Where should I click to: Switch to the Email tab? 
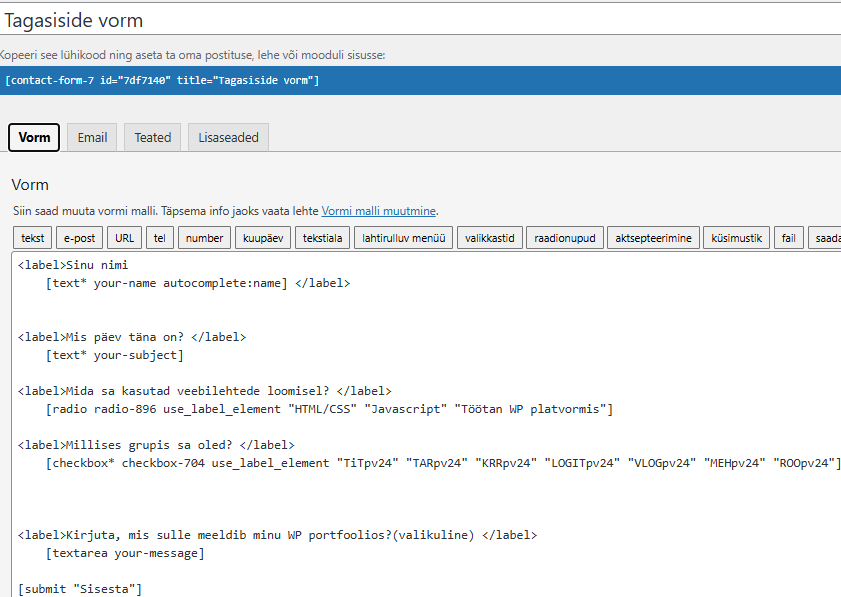pos(92,138)
